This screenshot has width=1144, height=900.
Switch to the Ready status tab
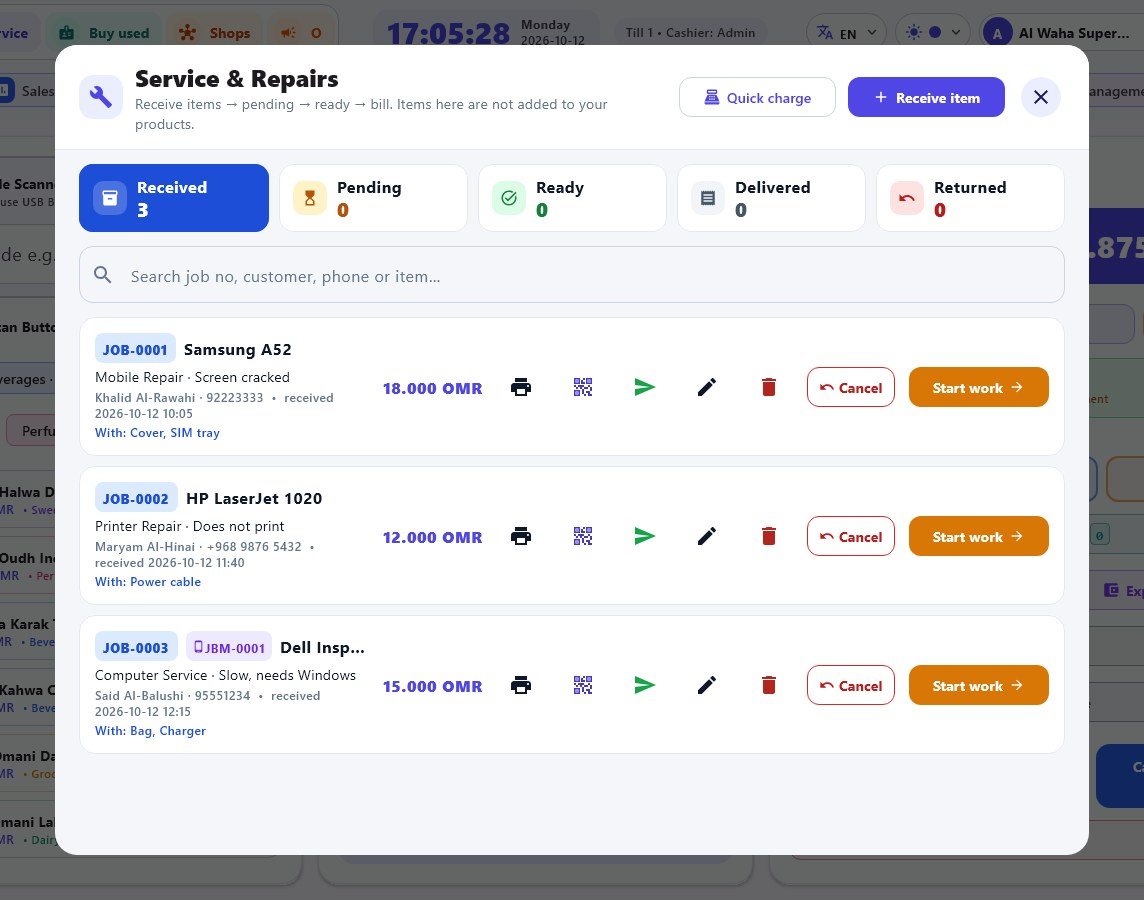point(572,198)
